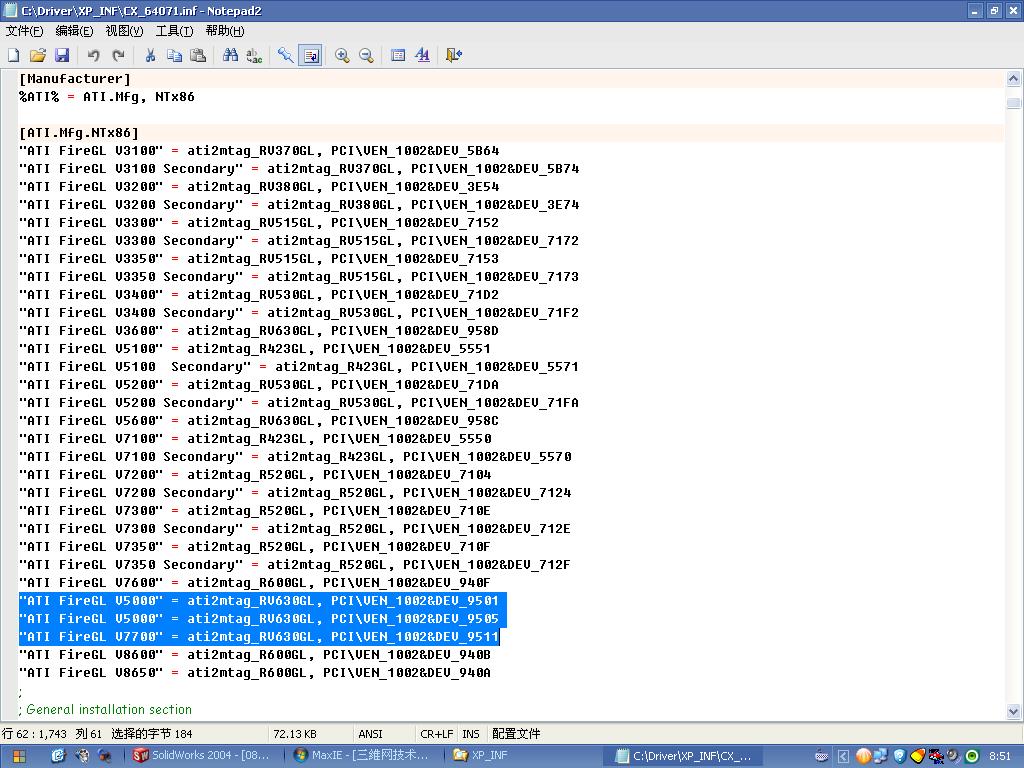This screenshot has width=1024, height=768.
Task: Undo the last edit with the toolbar arrow
Action: [93, 56]
